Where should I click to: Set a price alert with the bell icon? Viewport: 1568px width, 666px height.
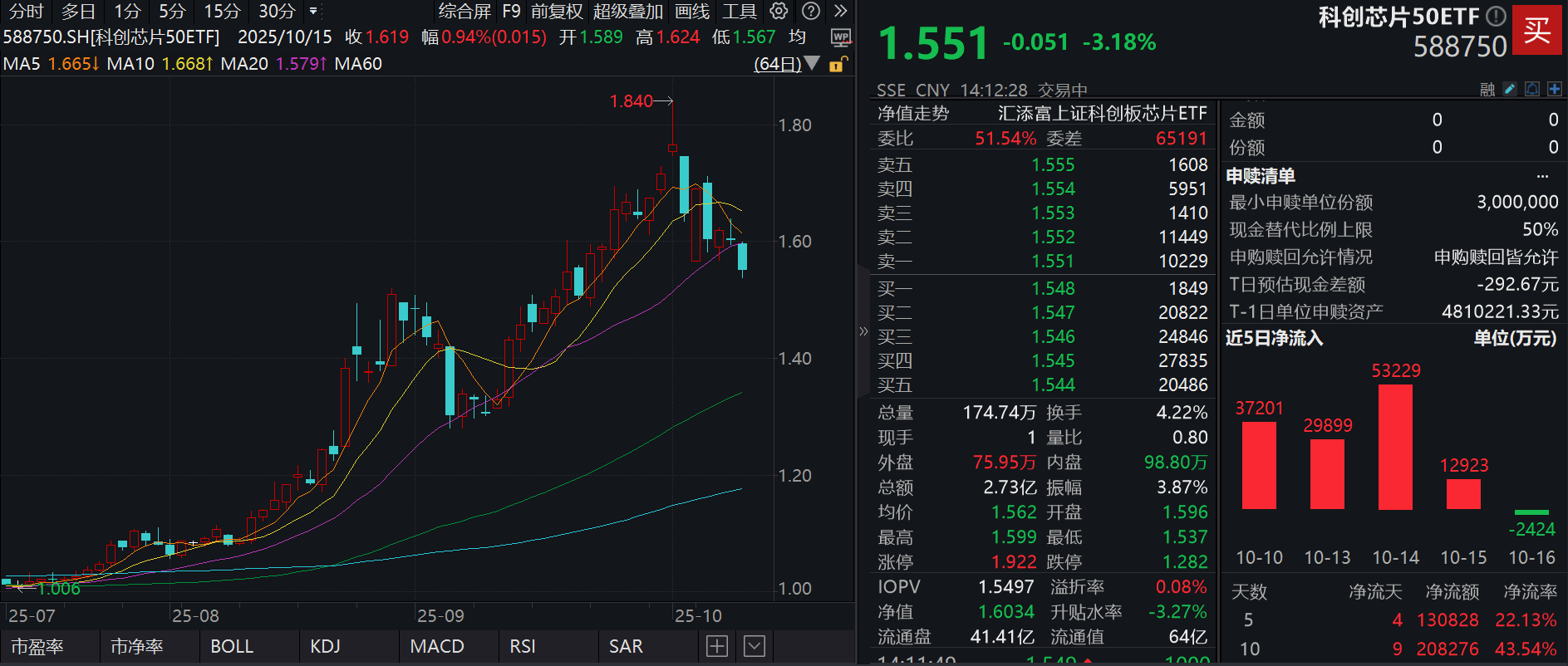pyautogui.click(x=1532, y=89)
